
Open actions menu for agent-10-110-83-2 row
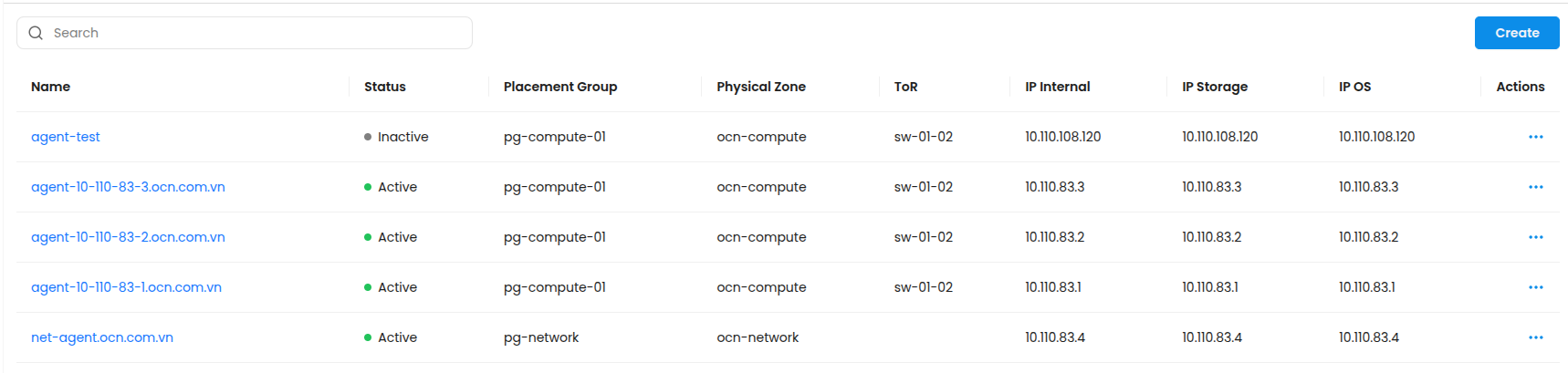pyautogui.click(x=1535, y=237)
